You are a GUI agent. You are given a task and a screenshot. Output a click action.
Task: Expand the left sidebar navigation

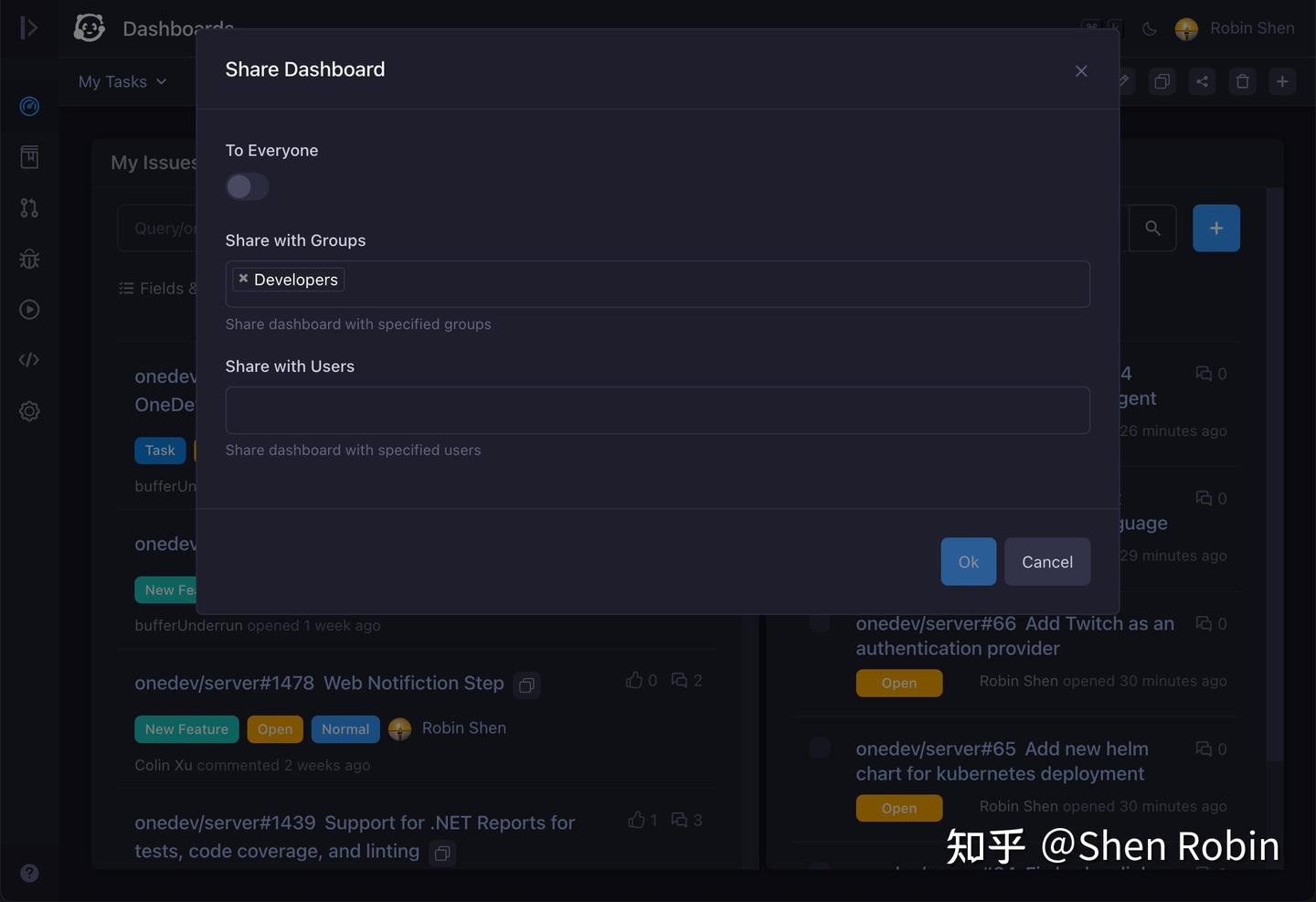[29, 27]
